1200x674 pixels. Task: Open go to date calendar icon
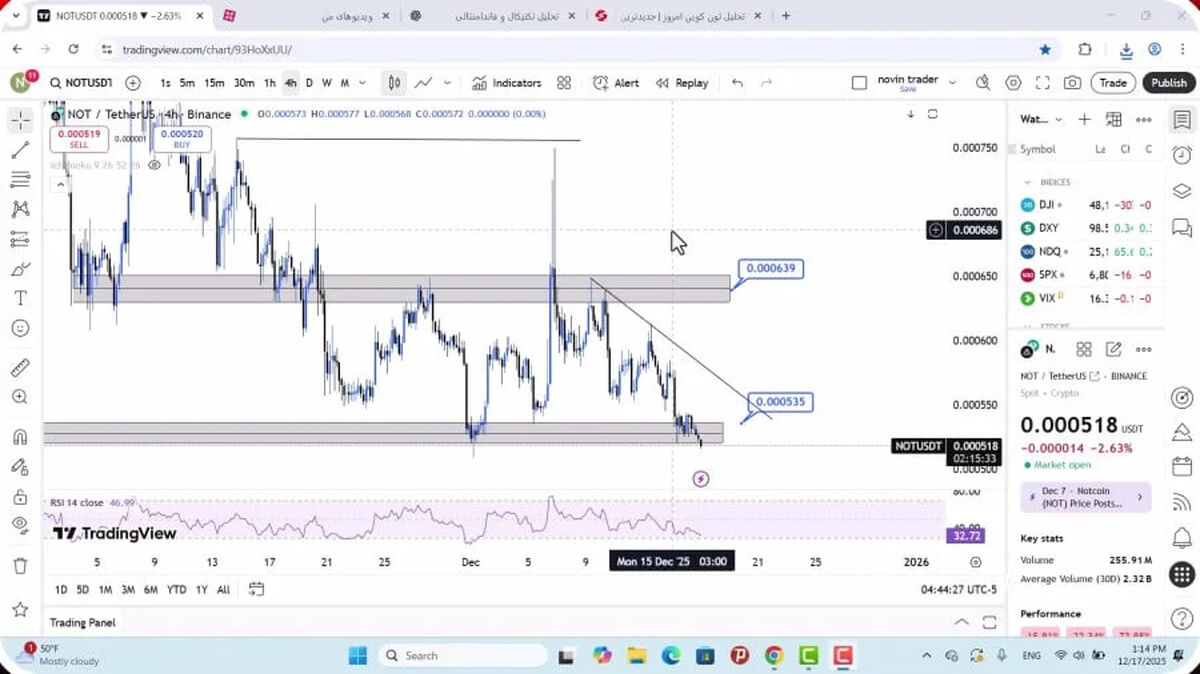point(257,589)
